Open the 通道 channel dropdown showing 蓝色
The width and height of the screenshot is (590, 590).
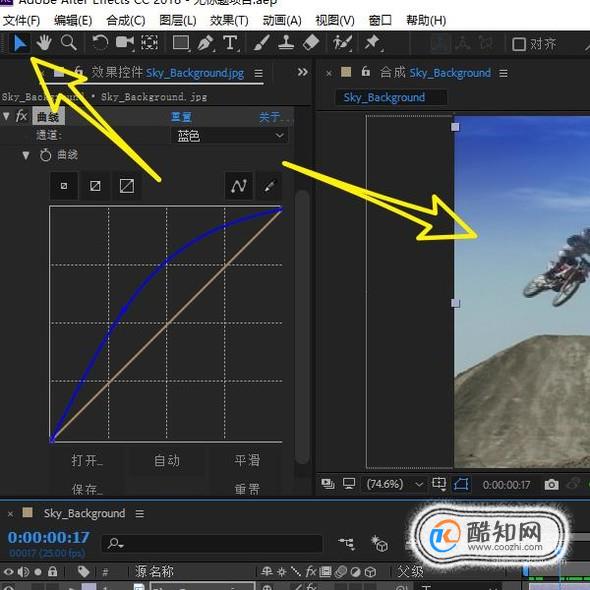click(x=230, y=135)
